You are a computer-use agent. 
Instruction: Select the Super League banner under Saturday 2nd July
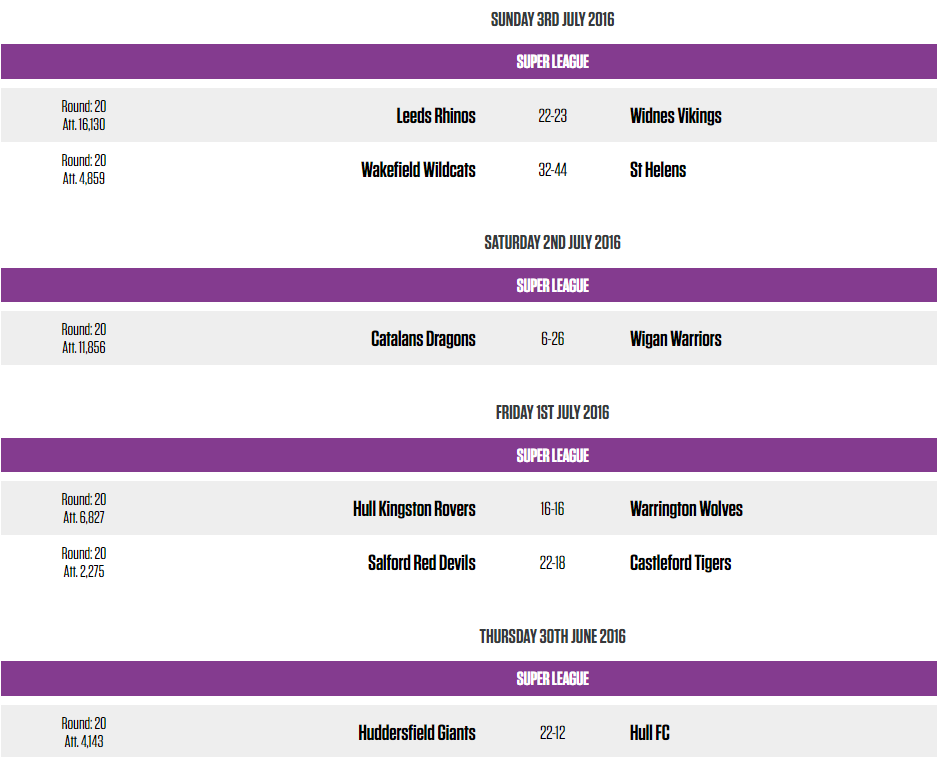click(552, 286)
